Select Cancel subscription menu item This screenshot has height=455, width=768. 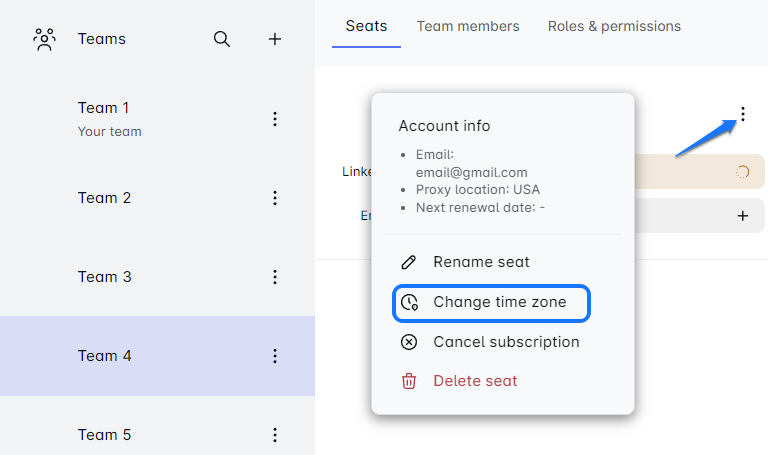point(505,342)
